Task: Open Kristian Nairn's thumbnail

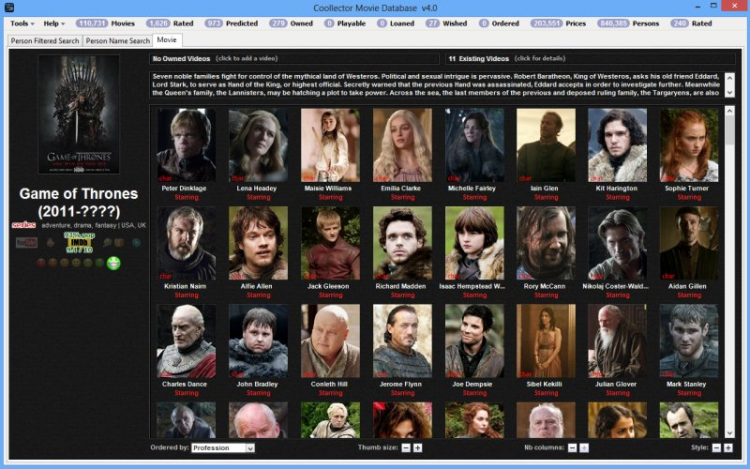Action: pos(186,243)
